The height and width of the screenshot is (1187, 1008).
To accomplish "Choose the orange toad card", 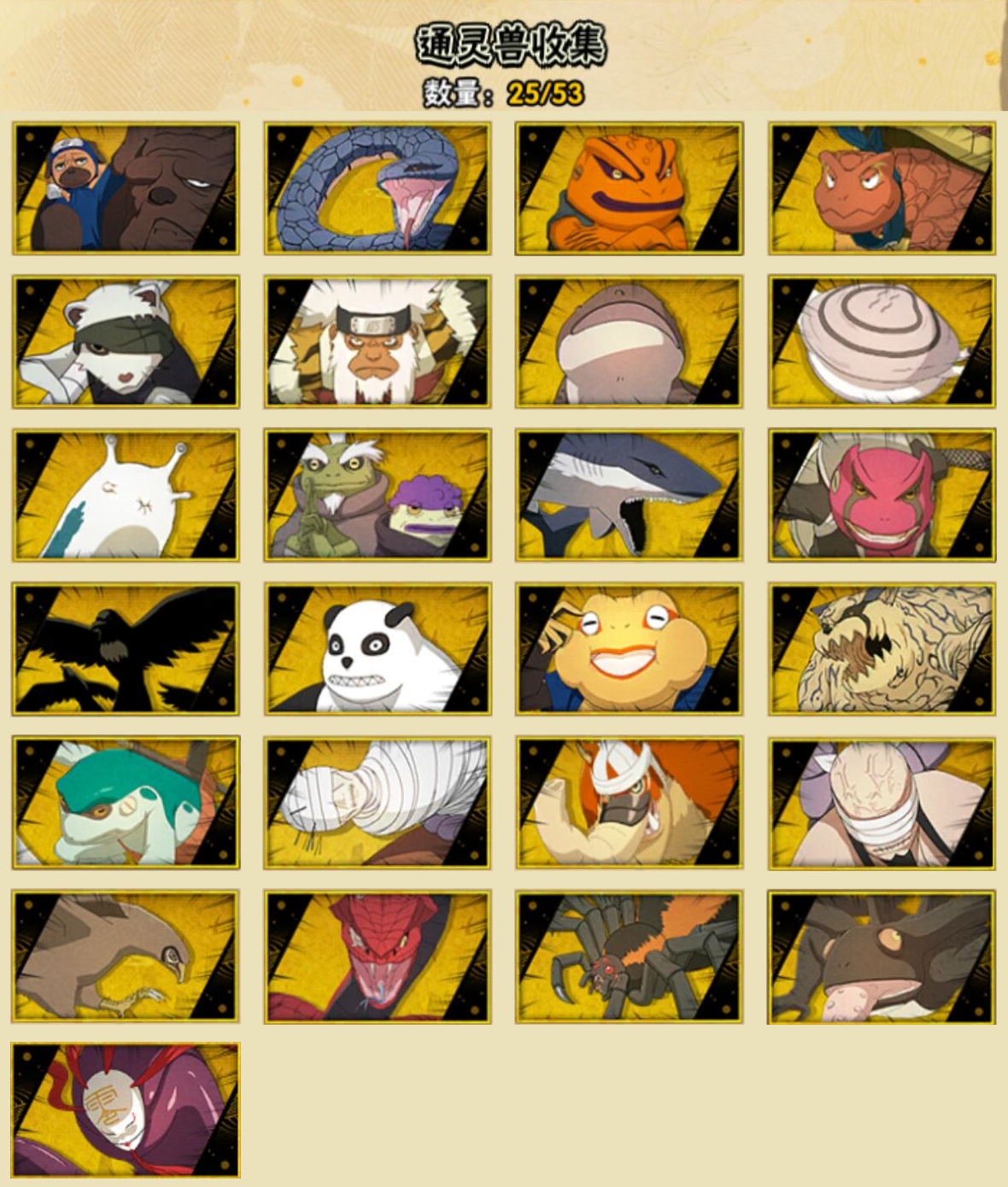I will (x=630, y=188).
